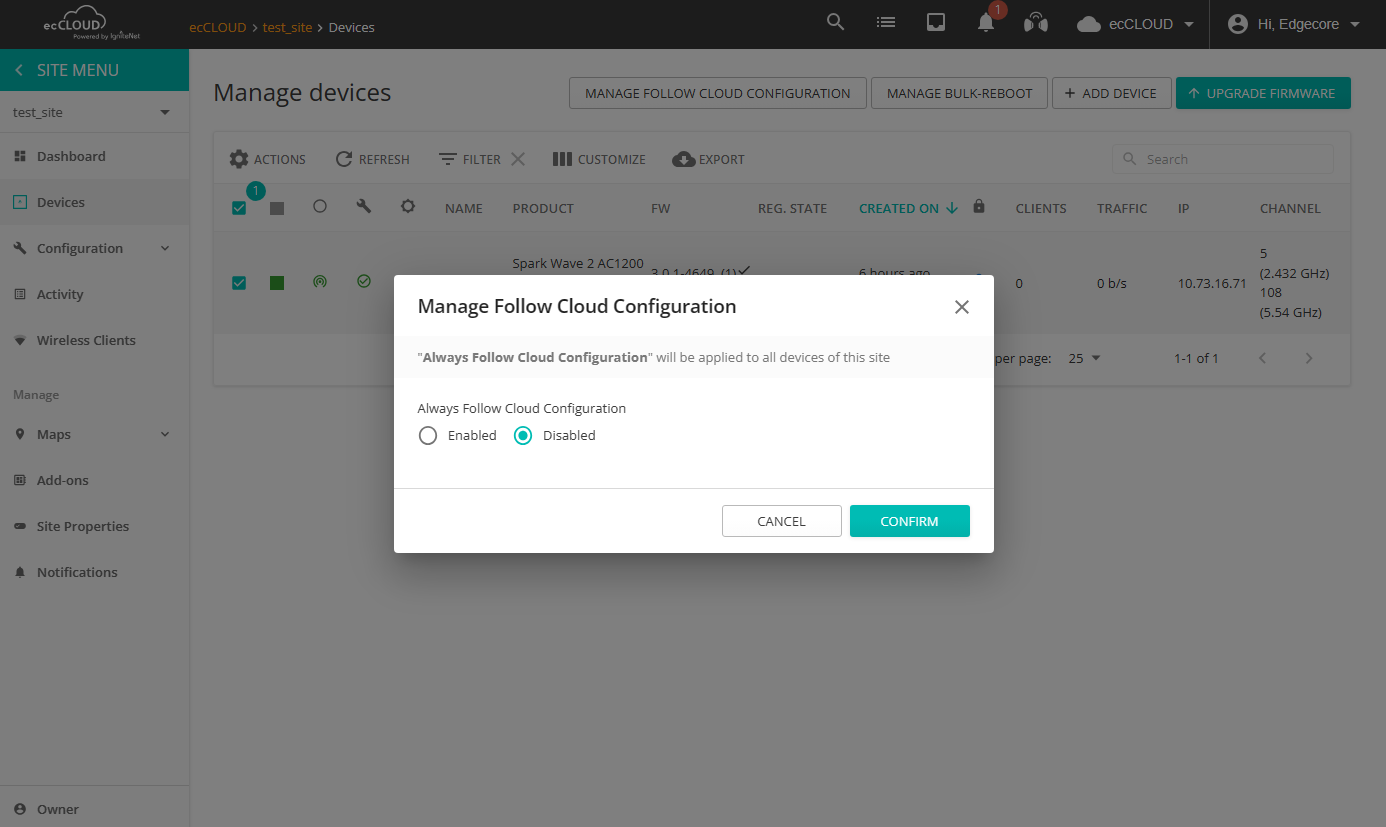Viewport: 1386px width, 827px height.
Task: Open the test_site site selector dropdown
Action: [x=94, y=112]
